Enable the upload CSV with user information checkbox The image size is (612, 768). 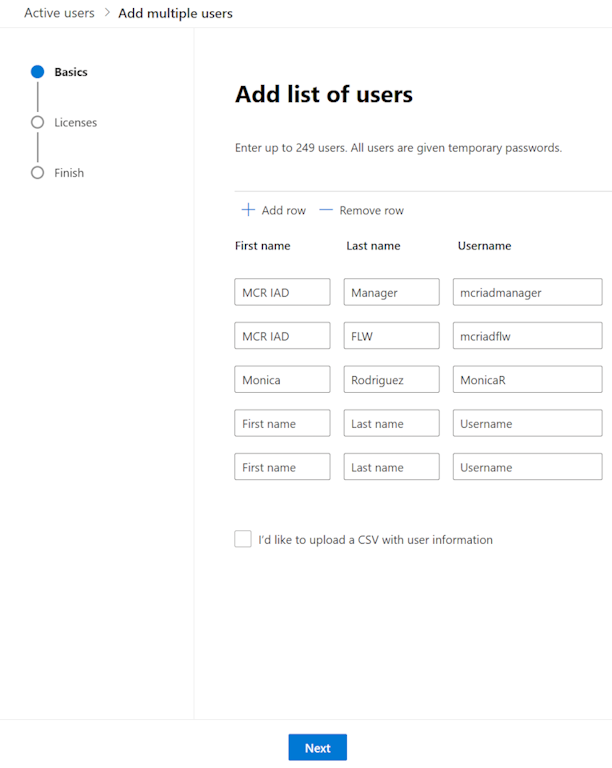(x=243, y=539)
